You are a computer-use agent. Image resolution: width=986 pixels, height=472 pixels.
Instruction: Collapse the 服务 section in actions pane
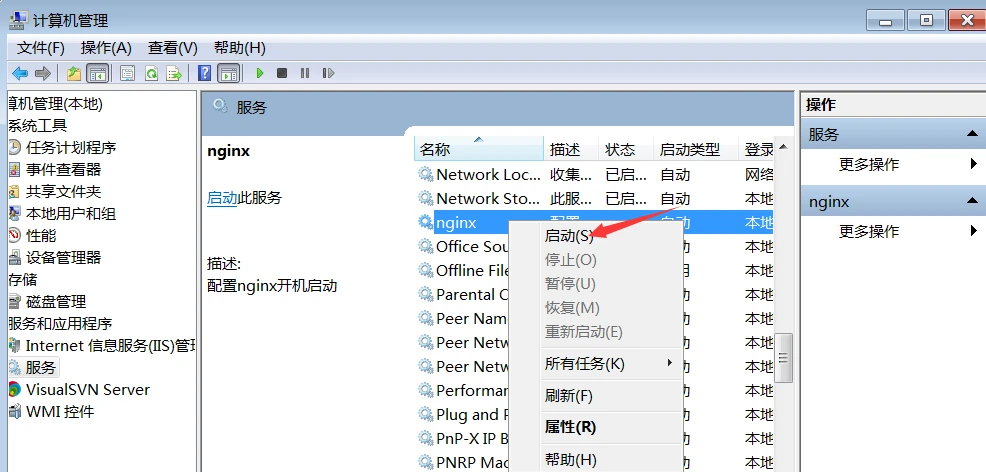[972, 134]
